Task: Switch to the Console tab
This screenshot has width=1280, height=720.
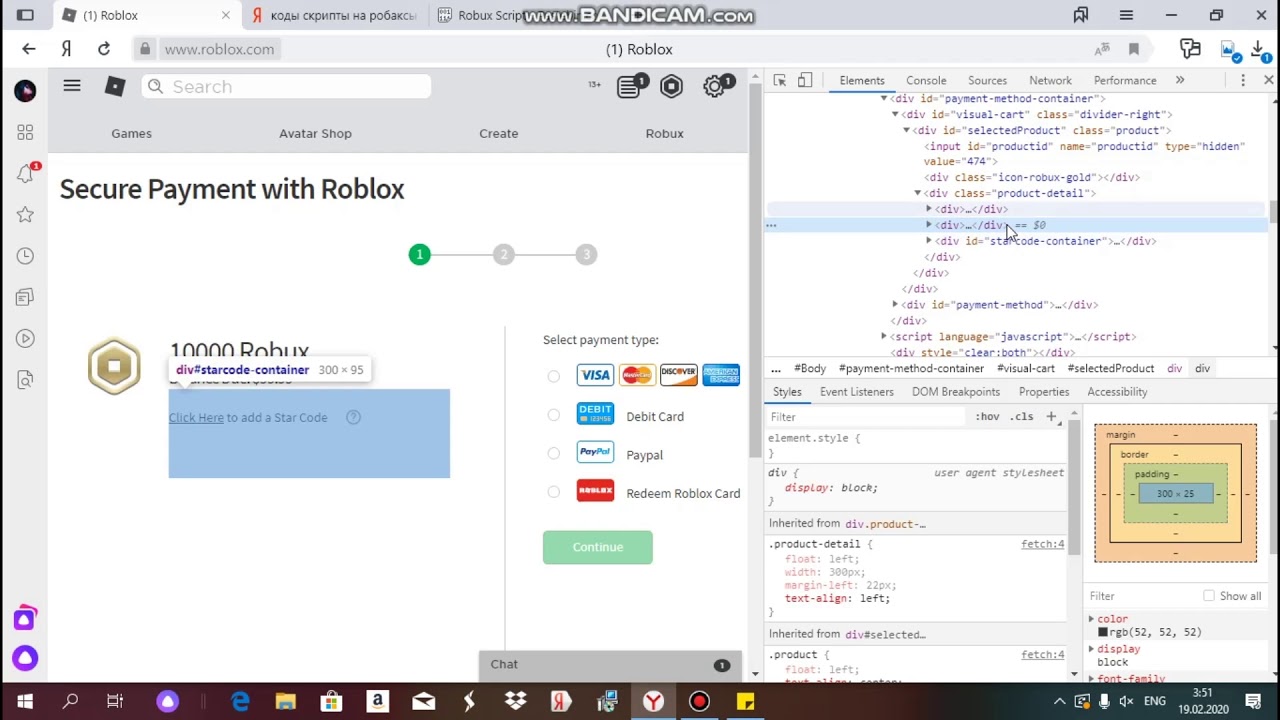Action: click(926, 80)
